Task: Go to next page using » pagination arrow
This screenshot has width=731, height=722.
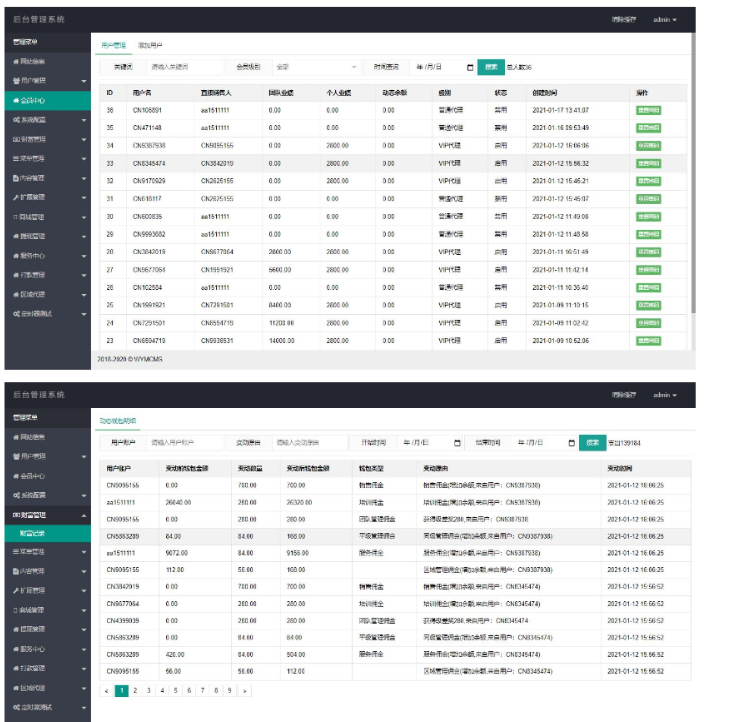Action: (x=245, y=690)
